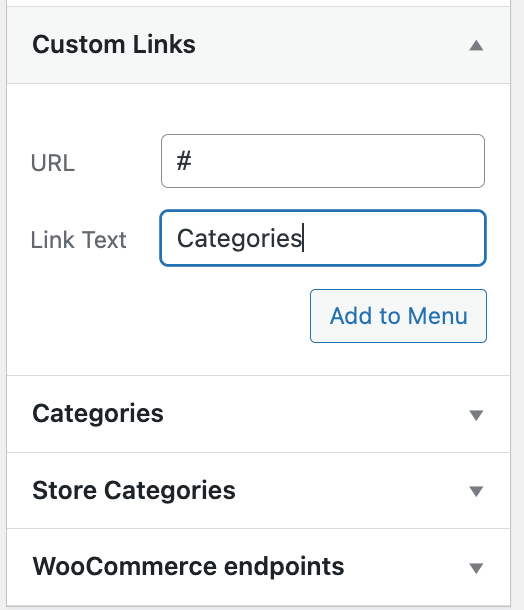Click blank space in Store Categories row
Image resolution: width=524 pixels, height=610 pixels.
350,491
